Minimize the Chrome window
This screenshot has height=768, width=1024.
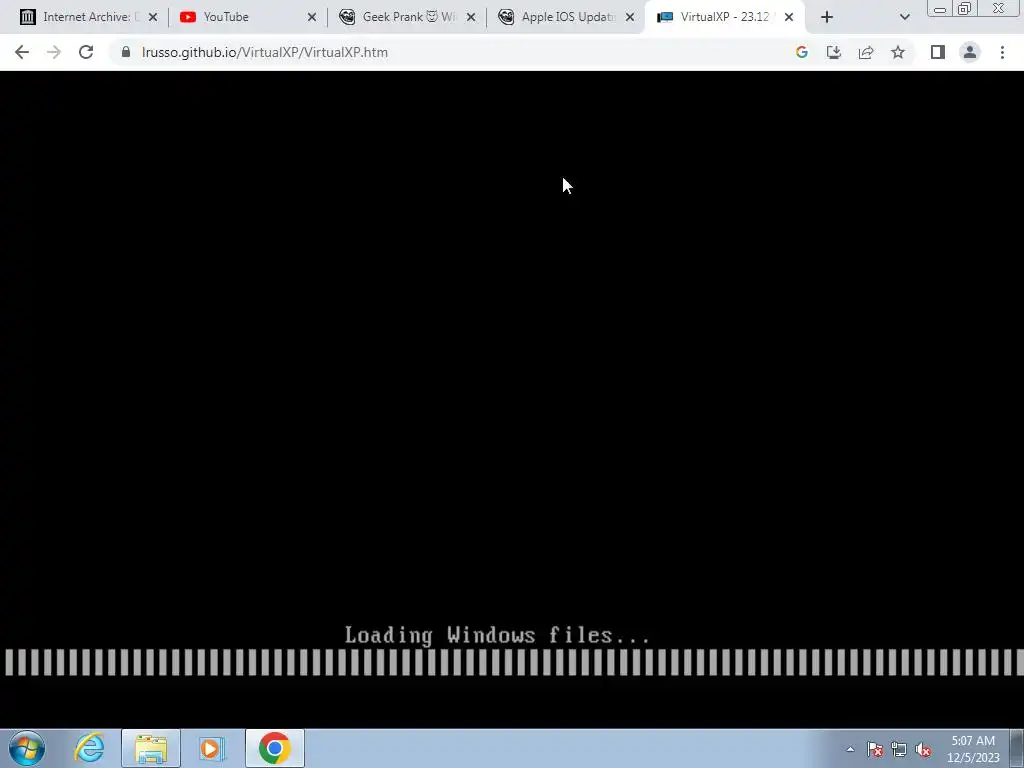940,8
